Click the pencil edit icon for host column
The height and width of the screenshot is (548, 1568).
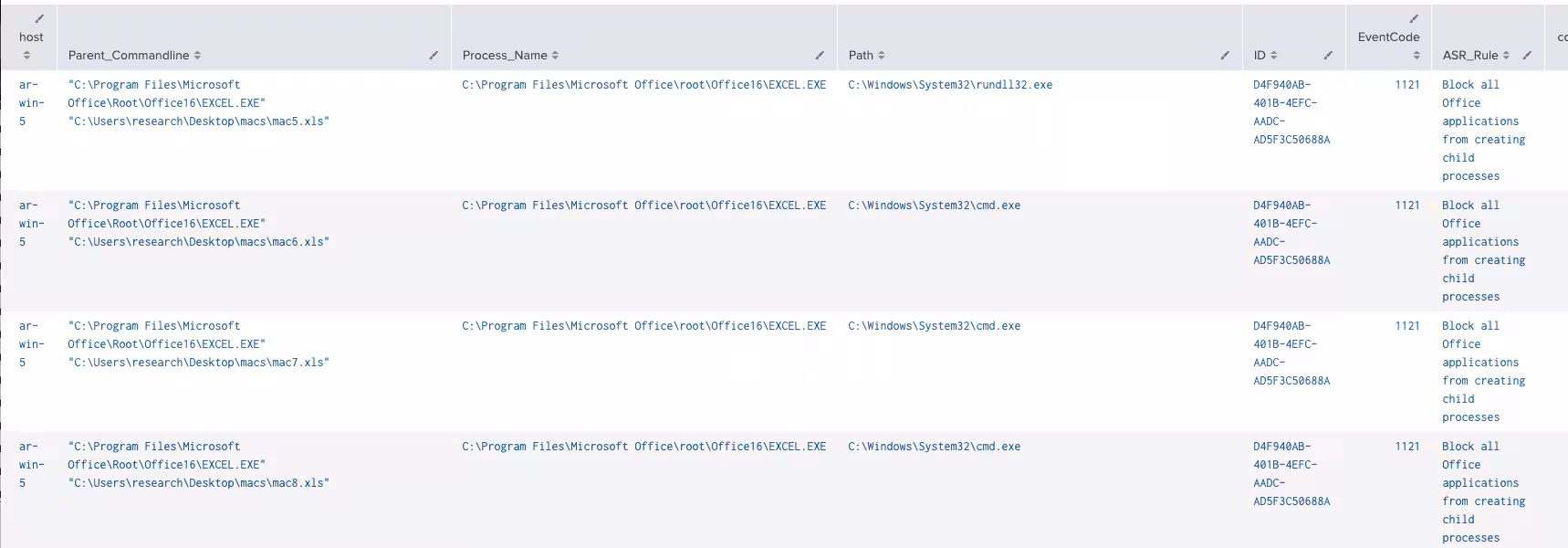click(x=39, y=18)
